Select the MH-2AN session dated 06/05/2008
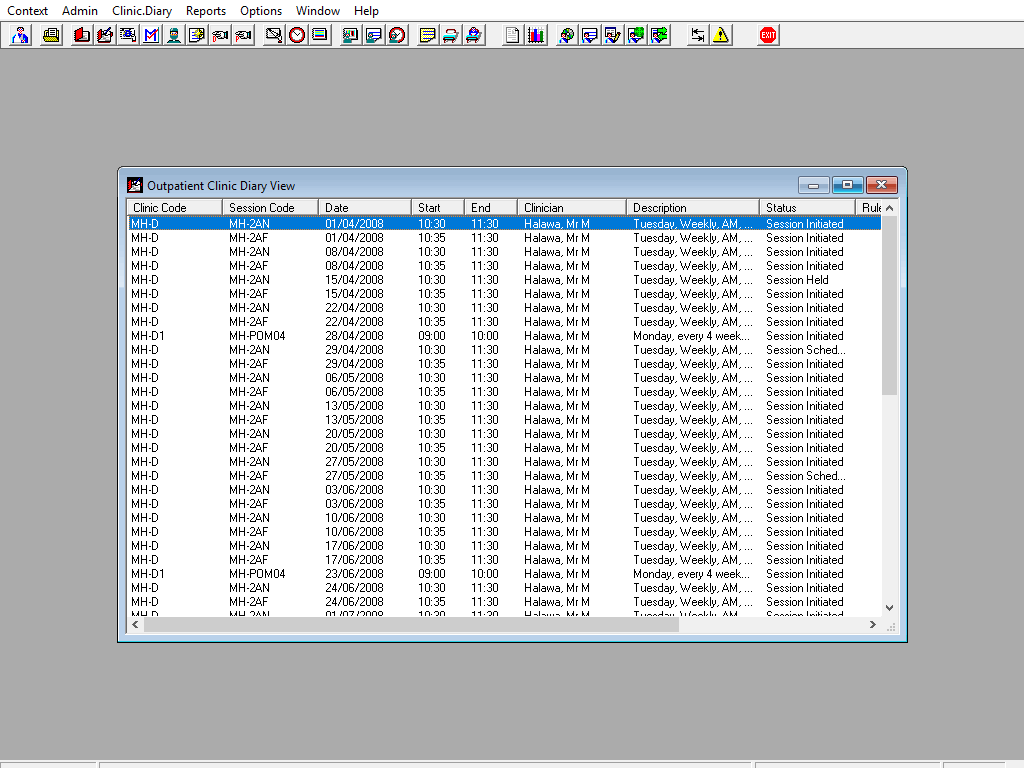 (504, 378)
